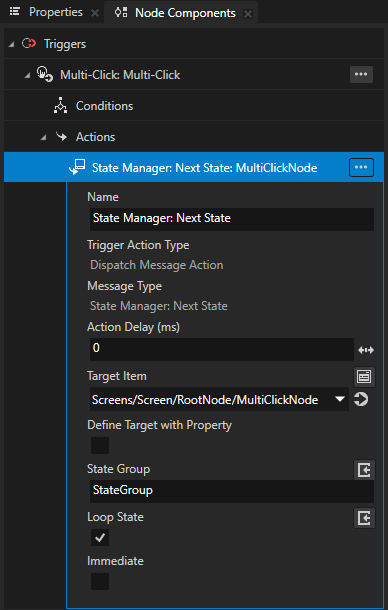Click the Properties tab list icon
The height and width of the screenshot is (610, 388).
[14, 12]
